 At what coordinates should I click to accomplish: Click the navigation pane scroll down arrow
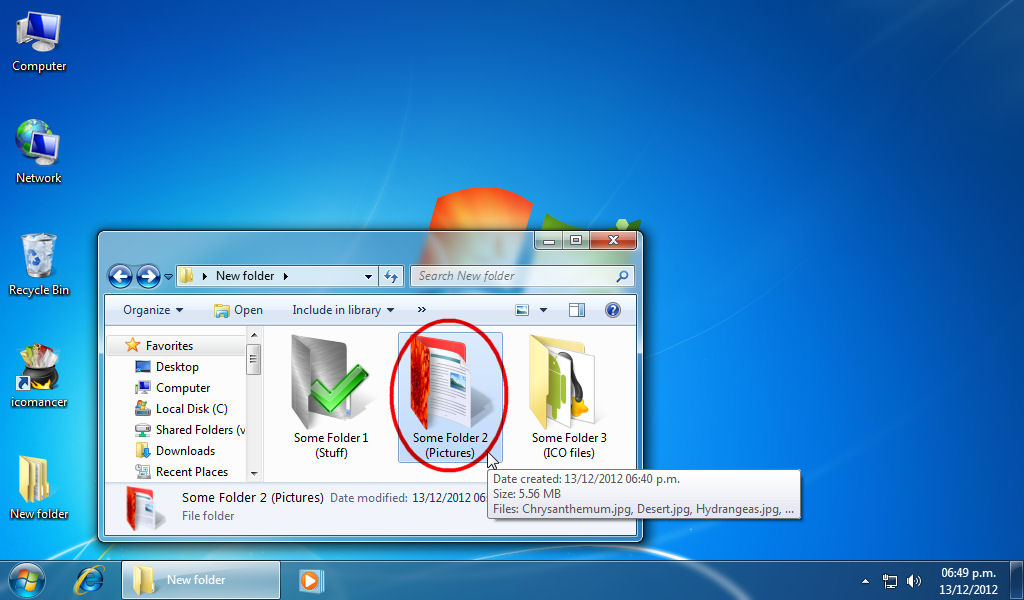coord(254,474)
